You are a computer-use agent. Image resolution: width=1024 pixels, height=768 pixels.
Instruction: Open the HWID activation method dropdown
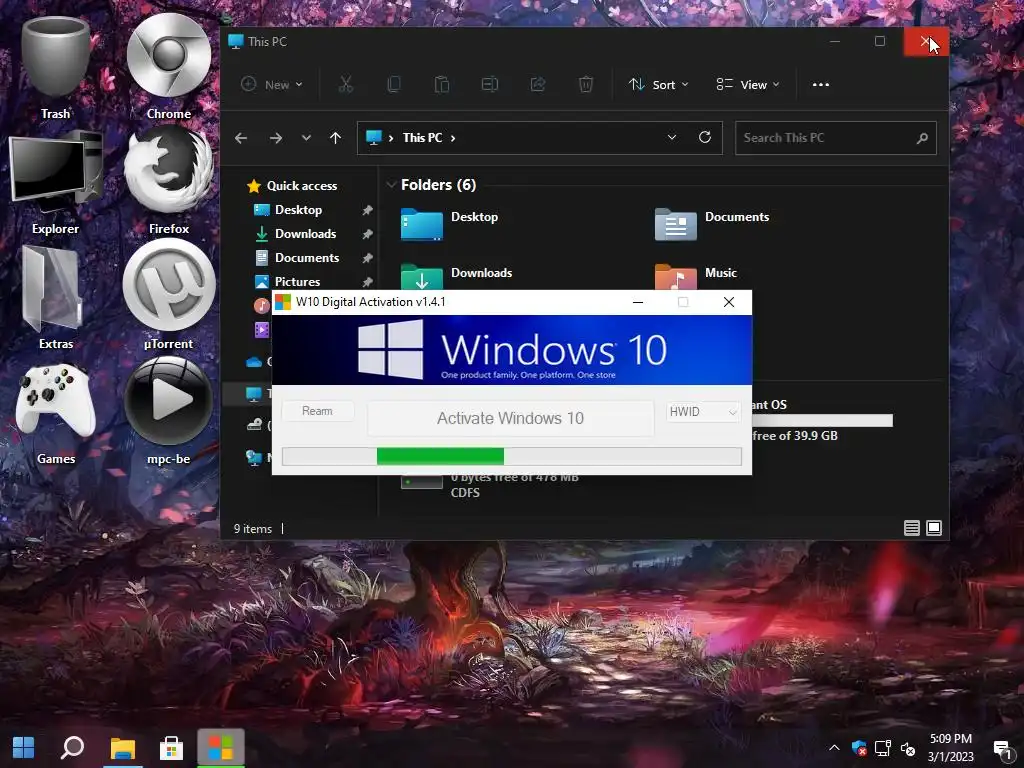703,411
